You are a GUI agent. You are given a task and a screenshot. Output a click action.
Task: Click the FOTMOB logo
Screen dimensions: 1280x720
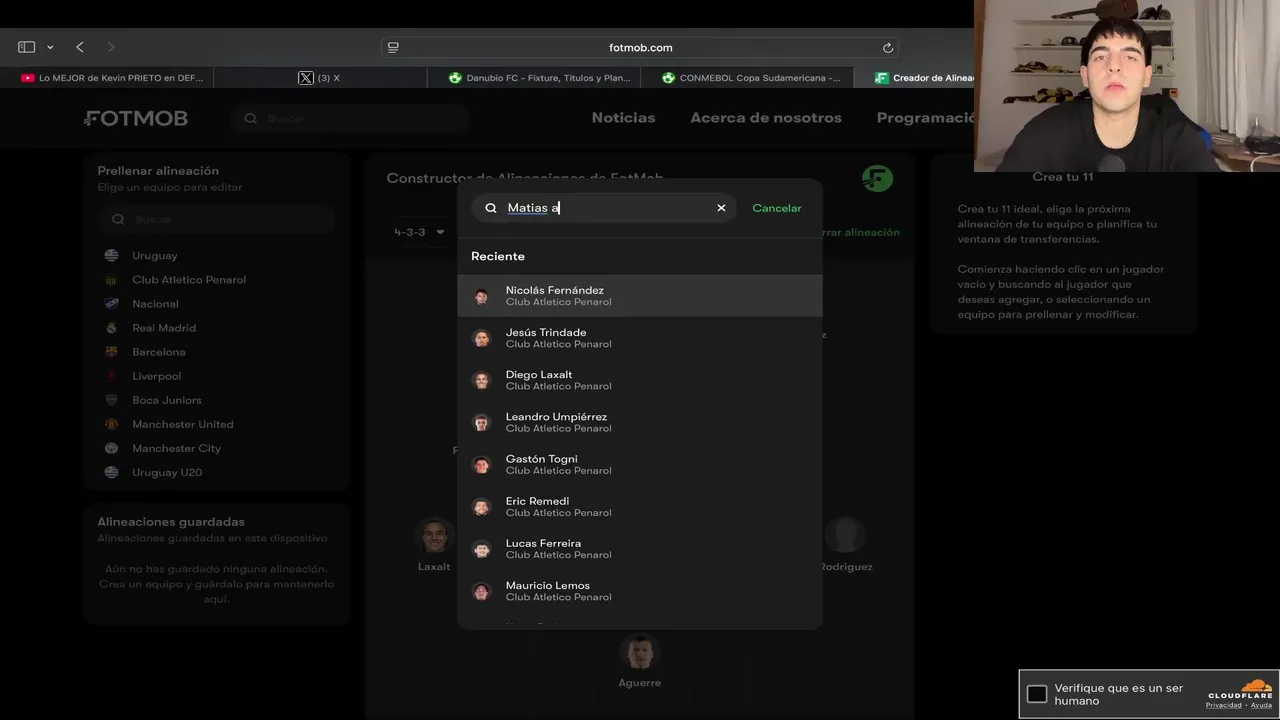pyautogui.click(x=136, y=118)
